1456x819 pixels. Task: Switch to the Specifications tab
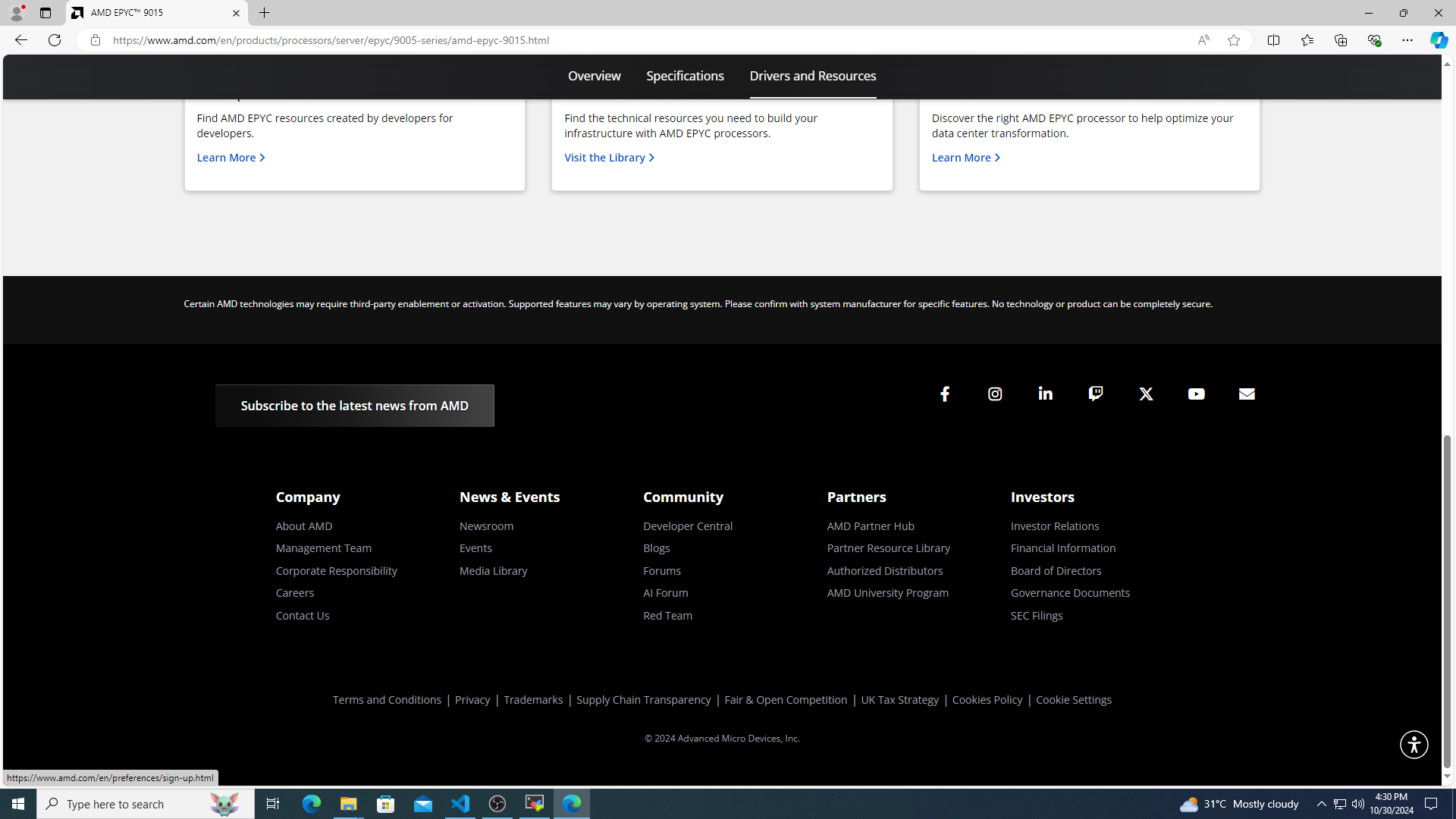(x=684, y=76)
